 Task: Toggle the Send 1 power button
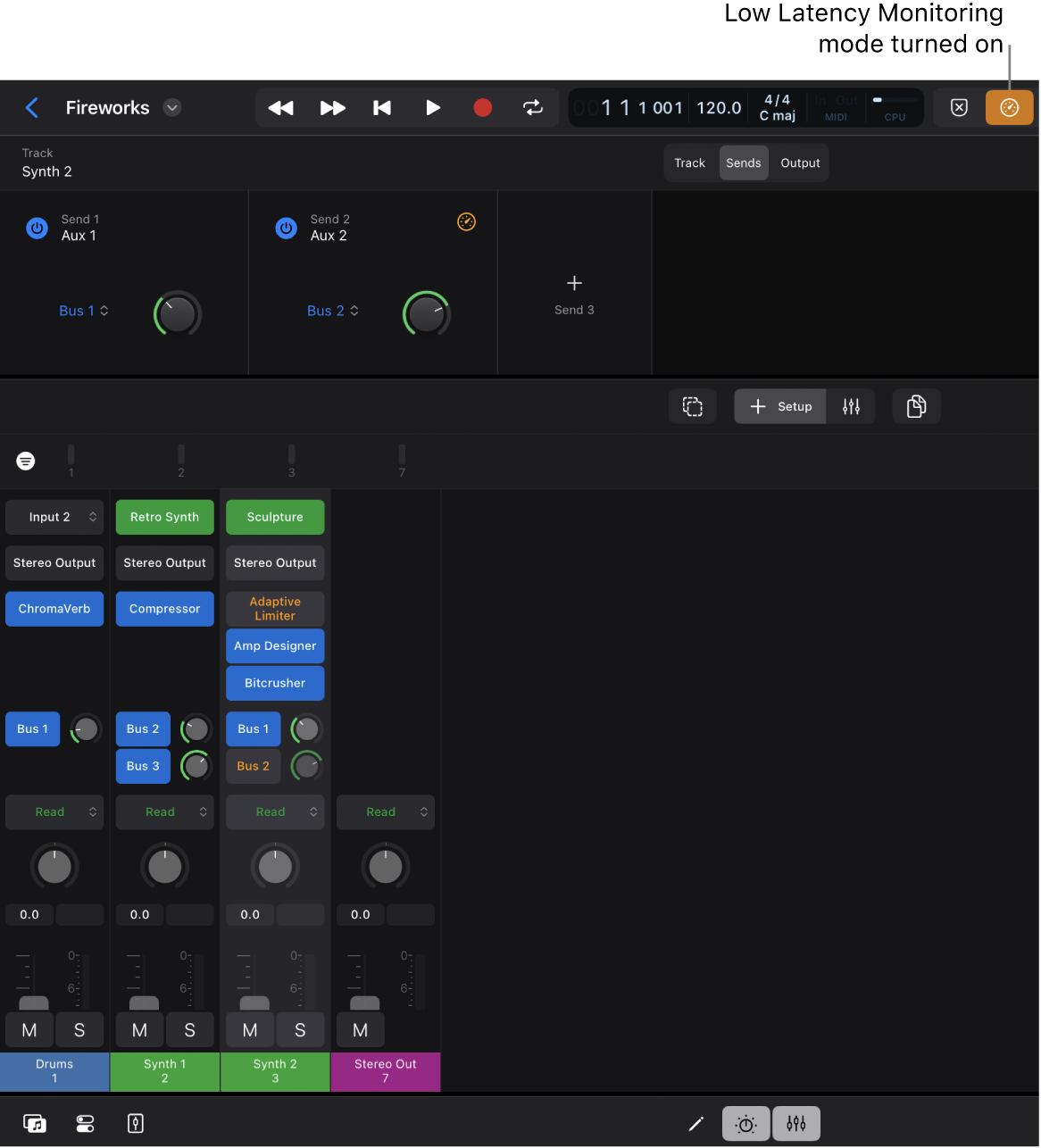(37, 228)
